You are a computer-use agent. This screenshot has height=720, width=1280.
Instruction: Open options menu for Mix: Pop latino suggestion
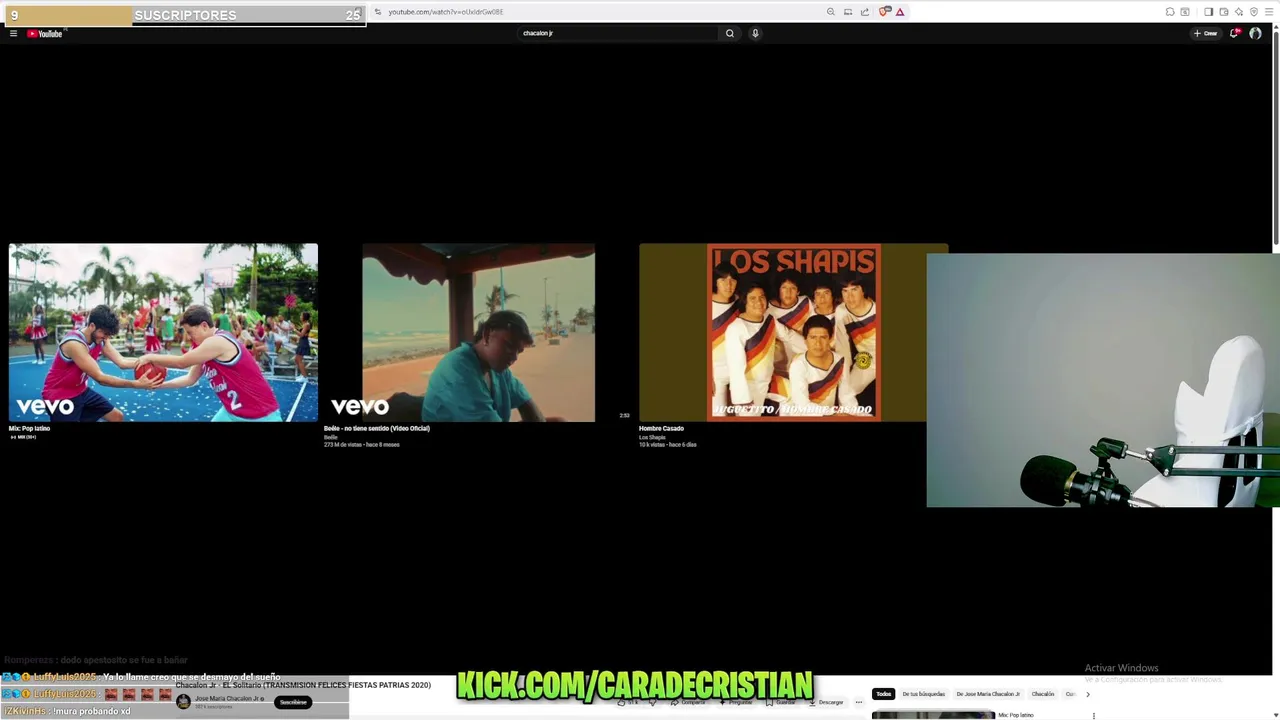point(1094,715)
